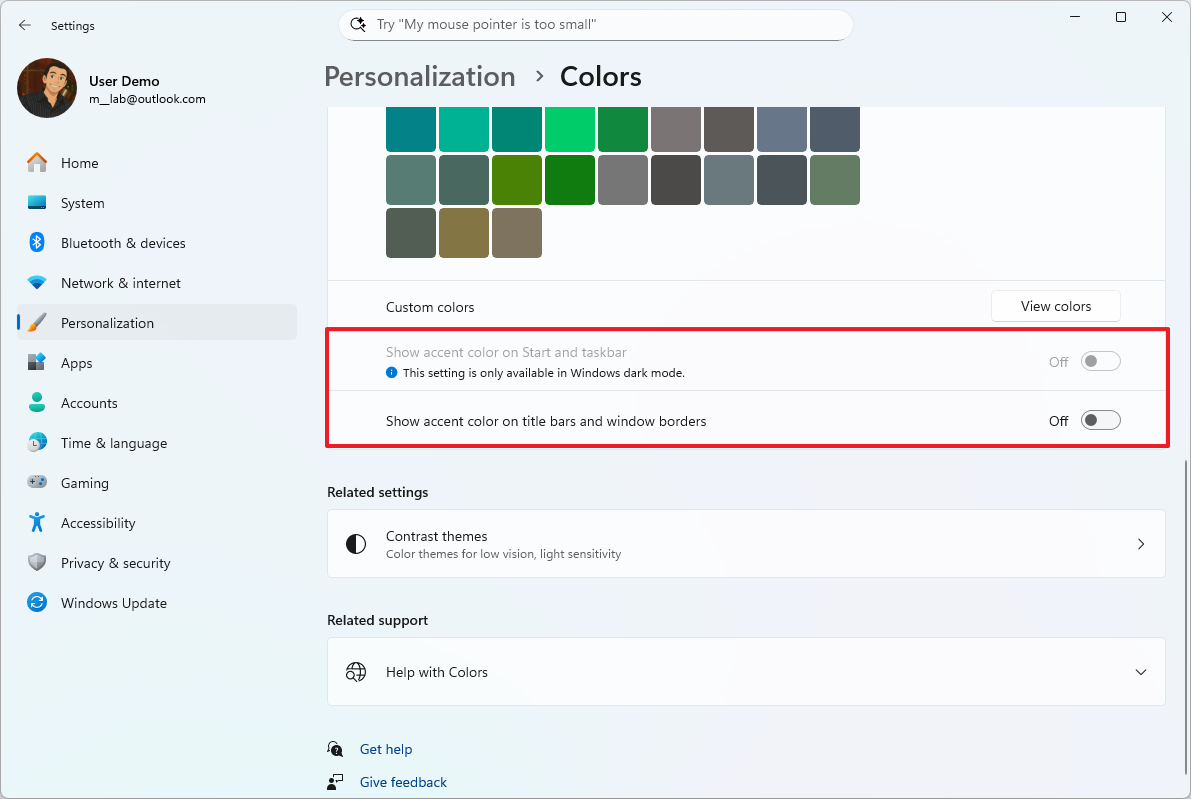Screen dimensions: 1191x799
Task: Click the settings search field
Action: pos(595,24)
